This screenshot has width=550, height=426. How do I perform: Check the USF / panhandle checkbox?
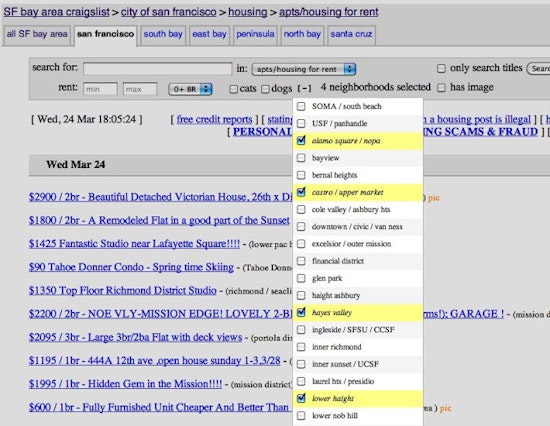pos(301,124)
